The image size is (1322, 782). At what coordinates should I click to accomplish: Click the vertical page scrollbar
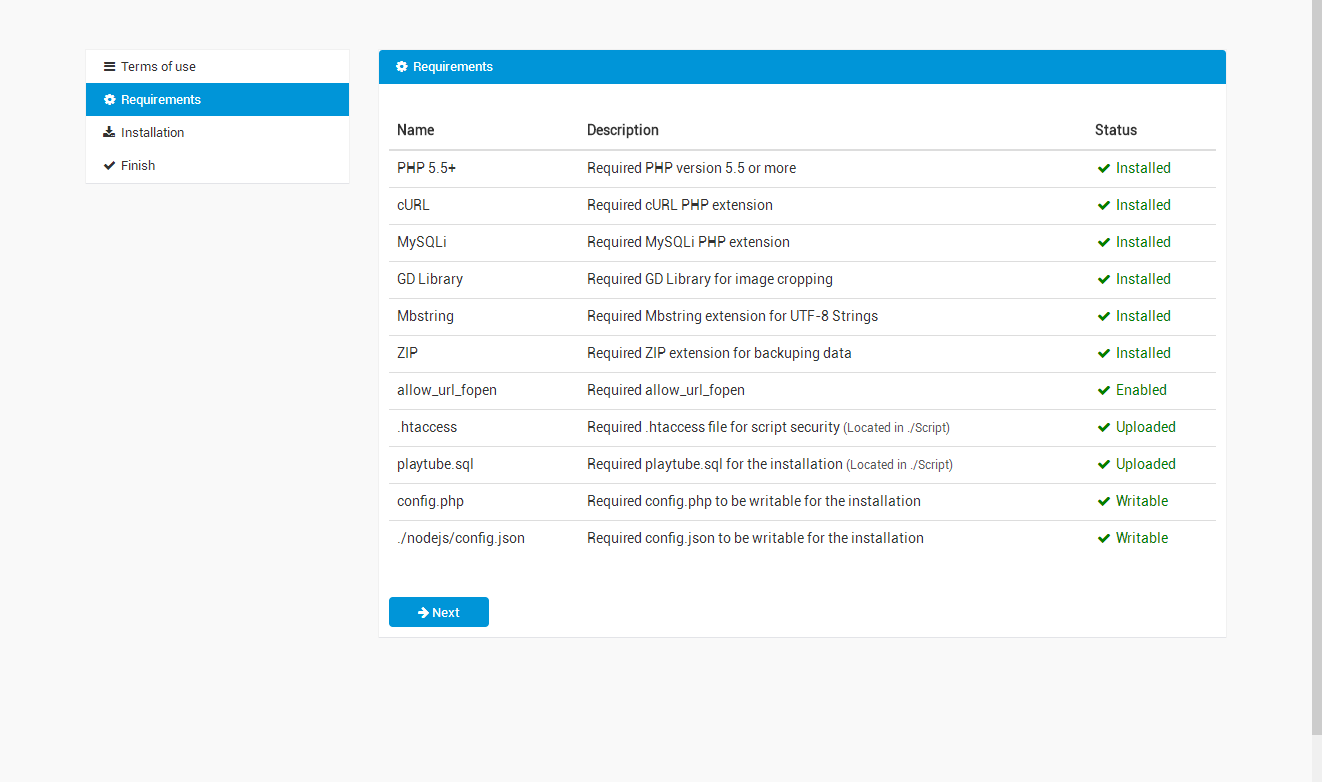pyautogui.click(x=1316, y=370)
